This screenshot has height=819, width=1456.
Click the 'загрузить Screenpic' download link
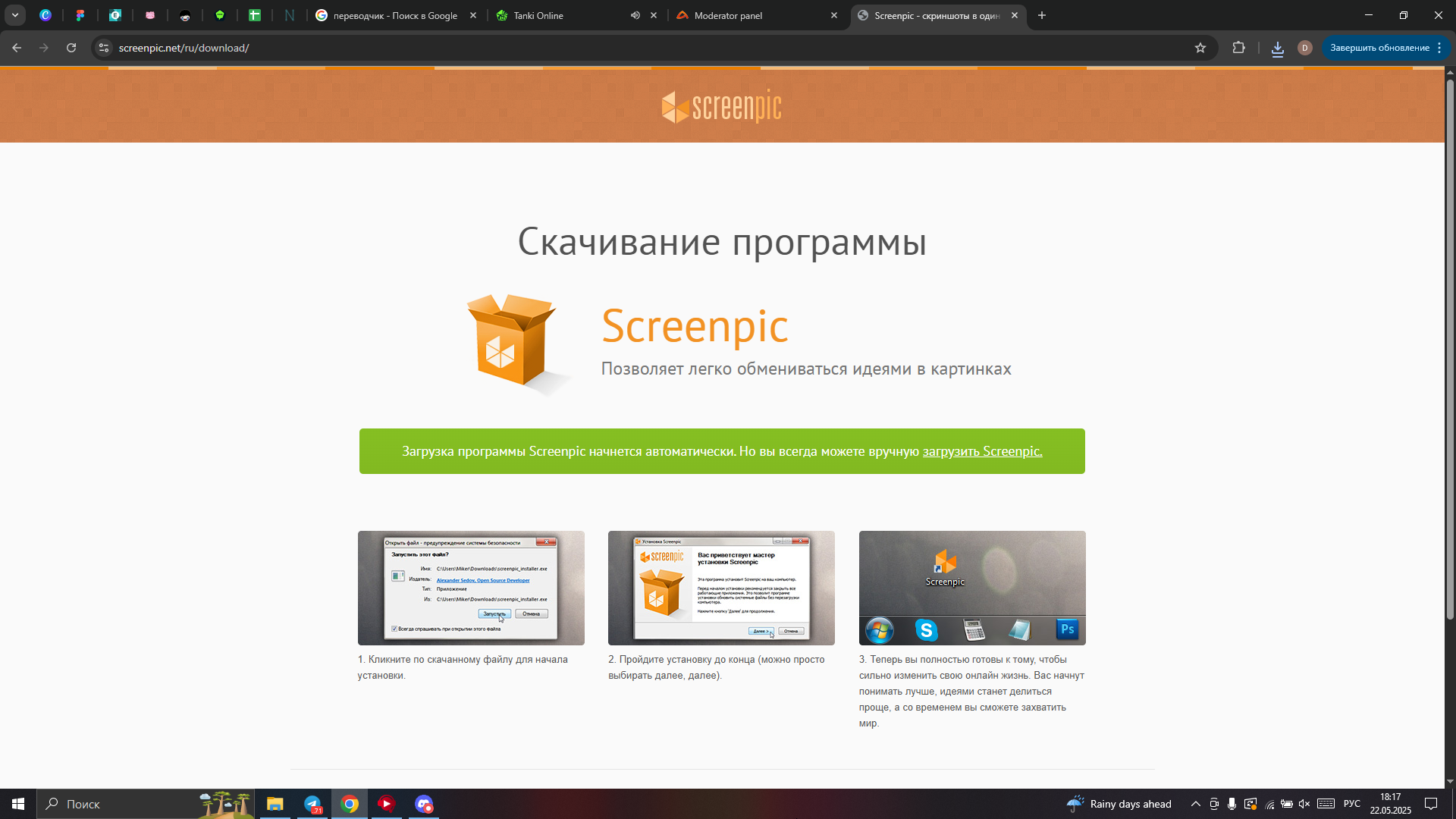tap(982, 451)
